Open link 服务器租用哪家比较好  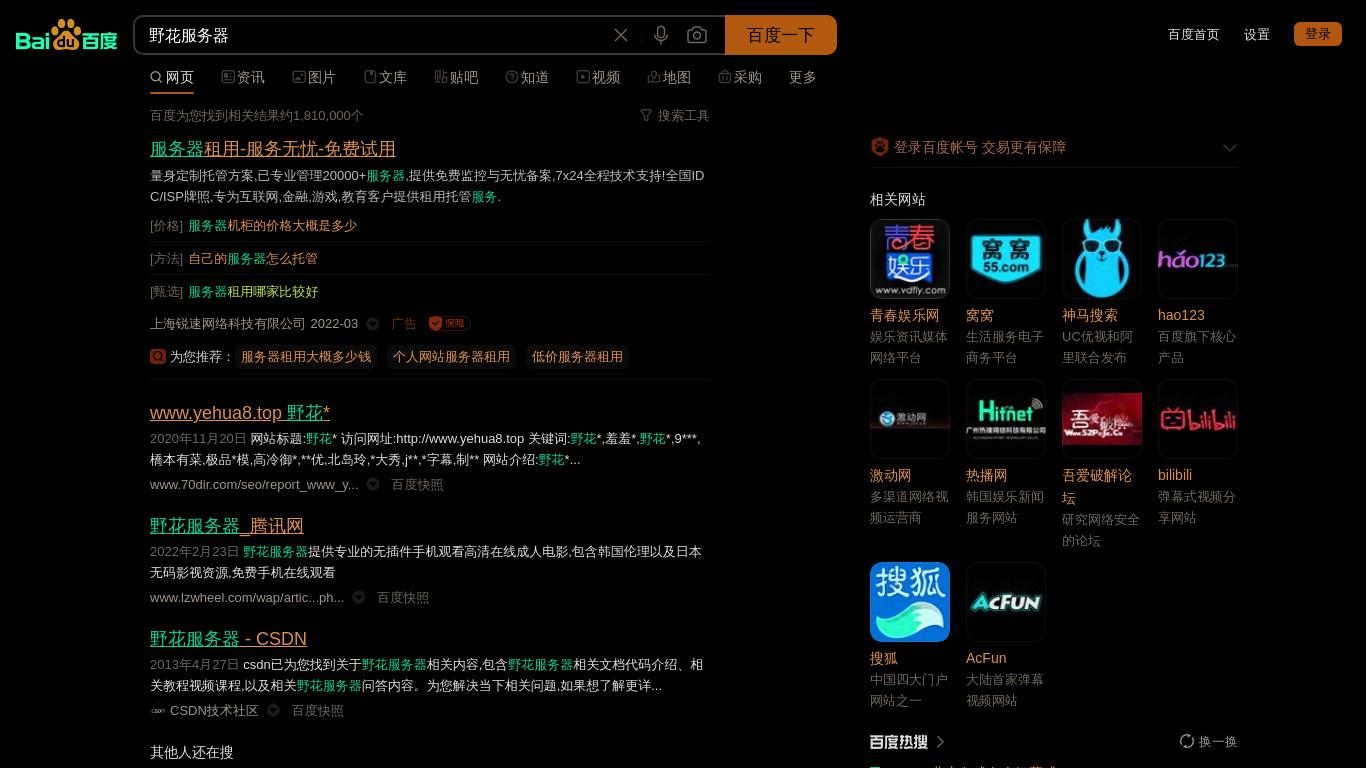click(x=253, y=292)
